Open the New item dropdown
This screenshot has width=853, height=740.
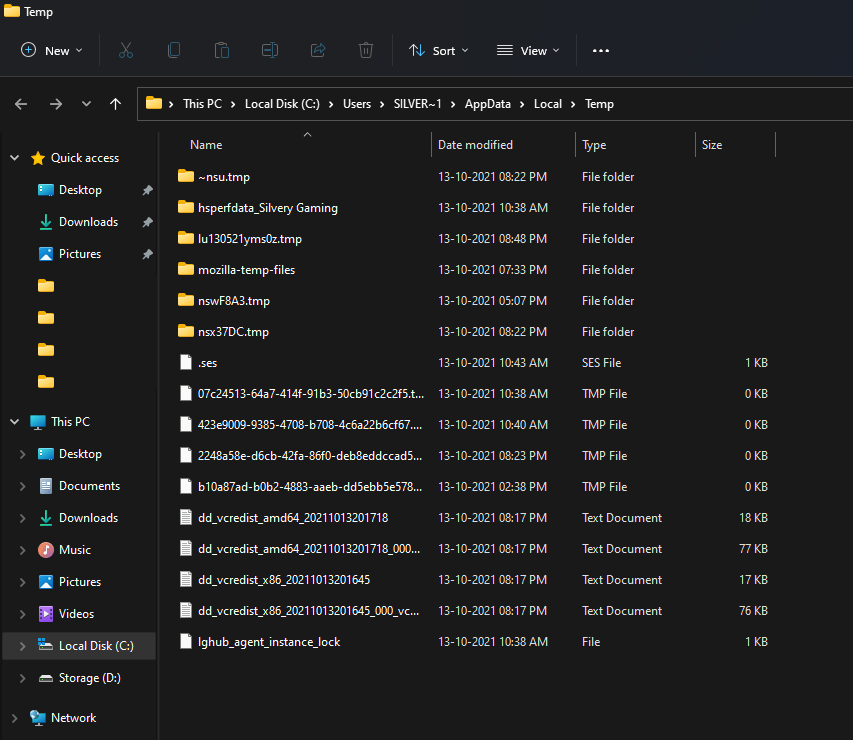click(x=52, y=51)
